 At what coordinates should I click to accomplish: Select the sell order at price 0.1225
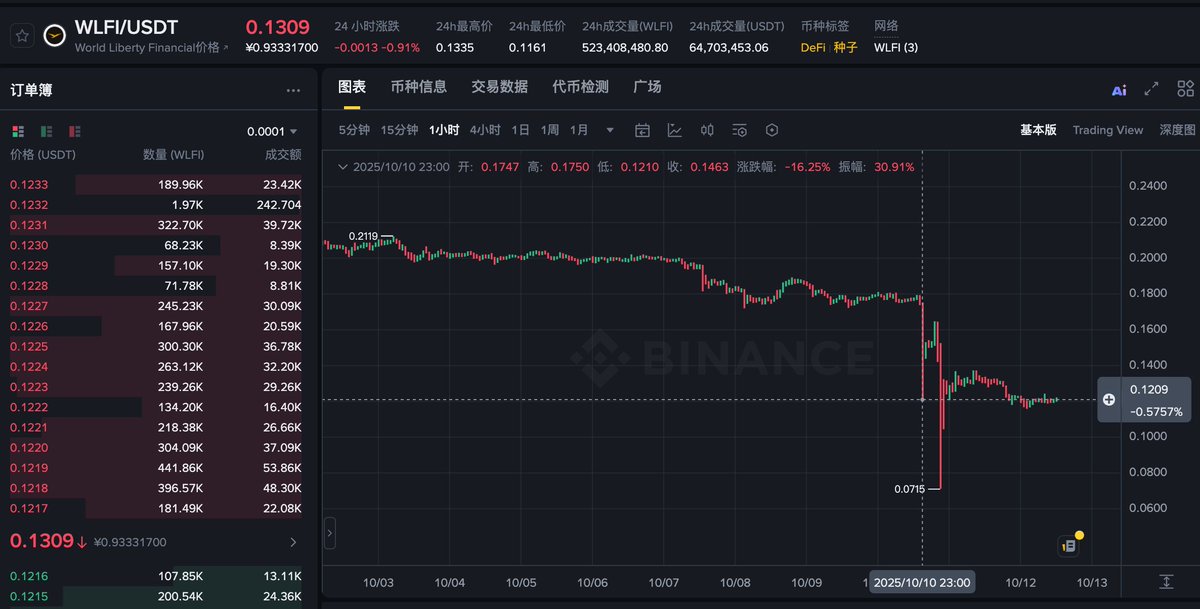coord(156,347)
